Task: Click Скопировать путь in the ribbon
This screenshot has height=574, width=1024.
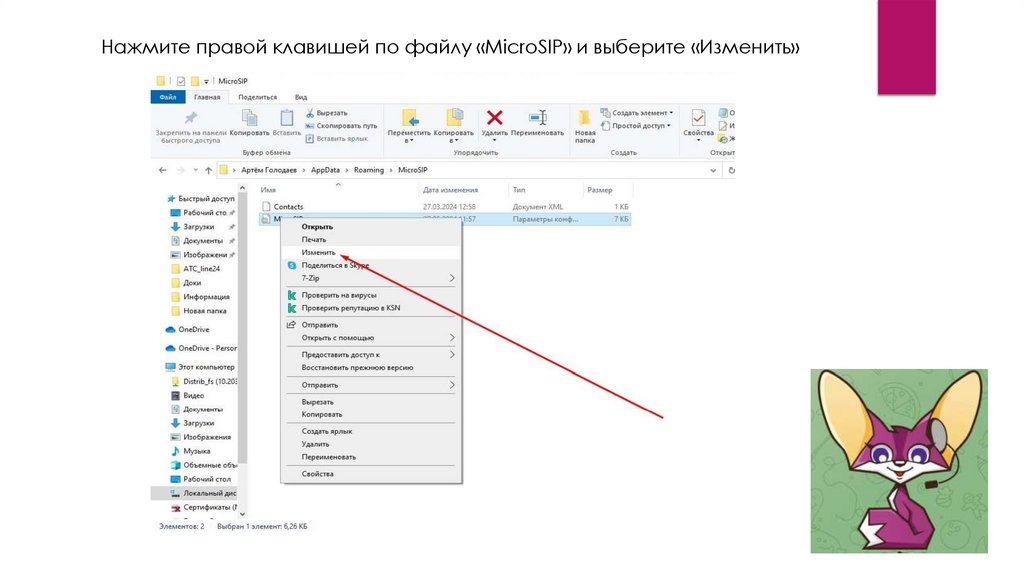Action: [342, 125]
